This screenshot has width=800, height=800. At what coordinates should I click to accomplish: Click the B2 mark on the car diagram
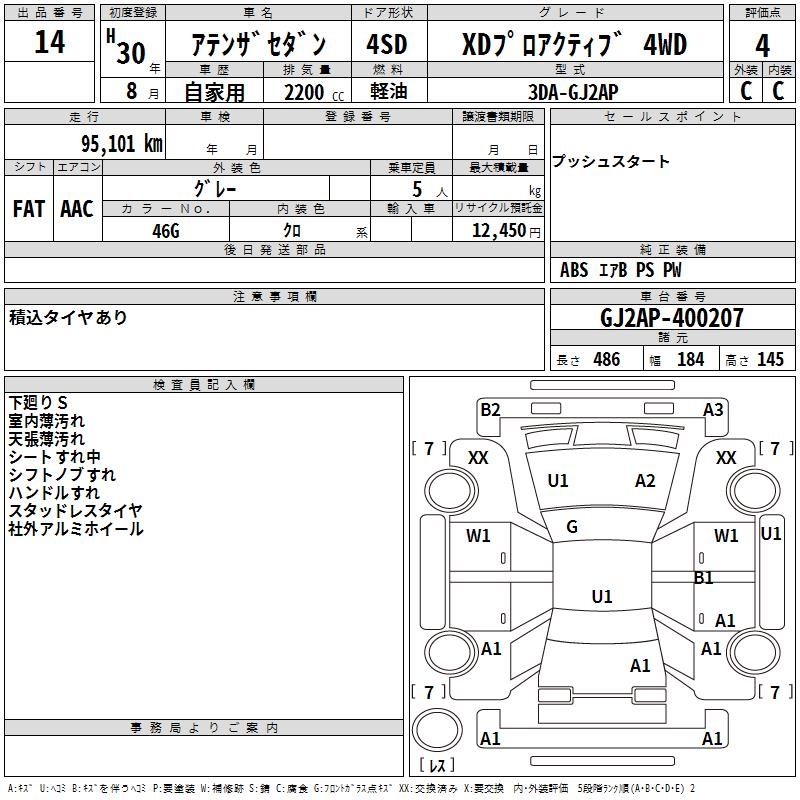(490, 410)
